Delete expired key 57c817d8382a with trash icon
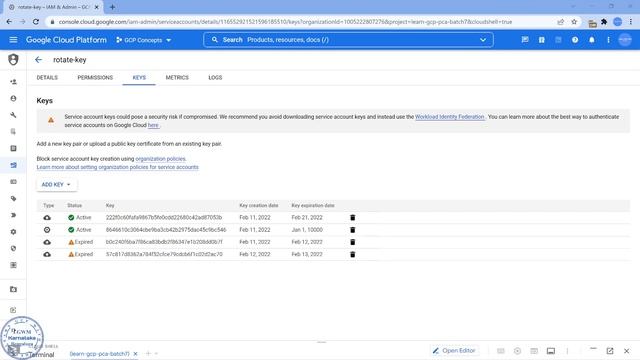Viewport: 640px width, 360px height. (353, 254)
